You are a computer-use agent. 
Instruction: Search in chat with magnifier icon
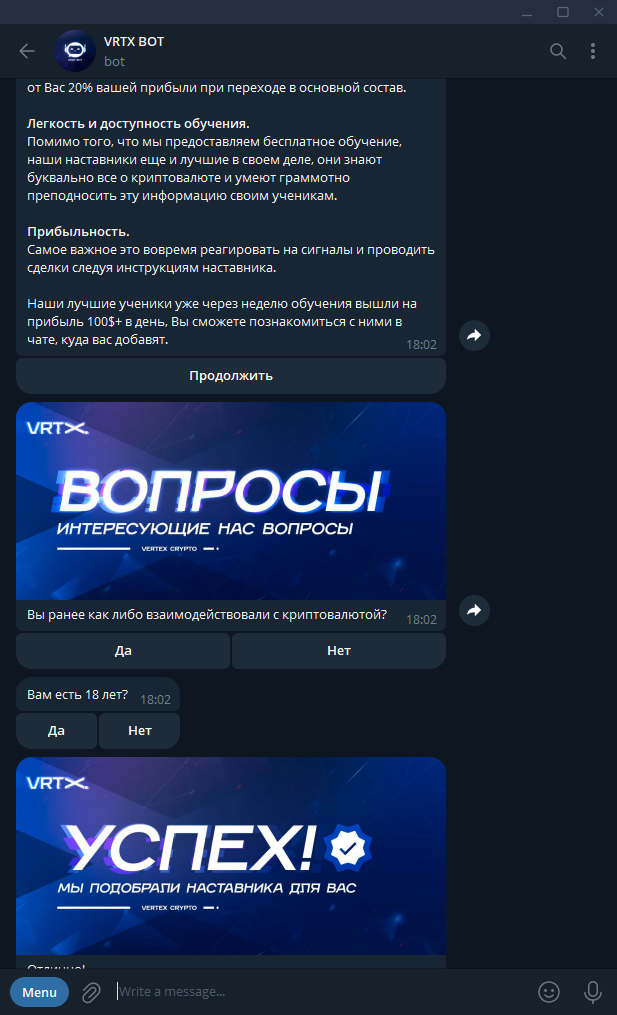[x=558, y=51]
